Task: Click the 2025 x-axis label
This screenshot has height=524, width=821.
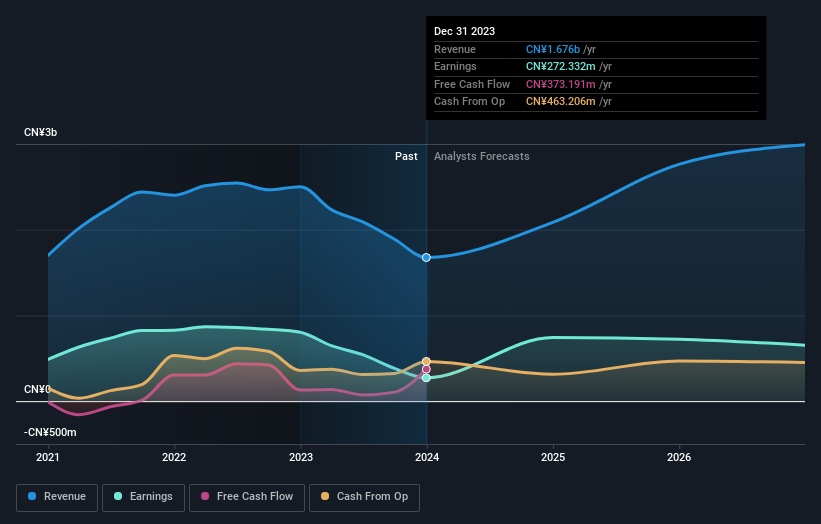Action: 553,457
